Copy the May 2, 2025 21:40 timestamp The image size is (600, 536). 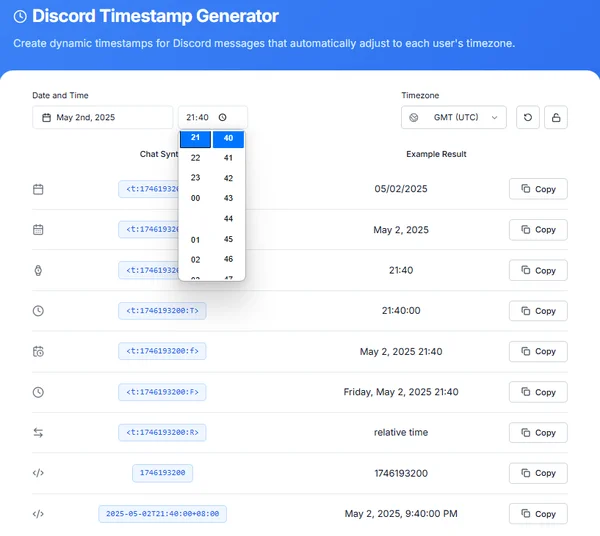[538, 351]
